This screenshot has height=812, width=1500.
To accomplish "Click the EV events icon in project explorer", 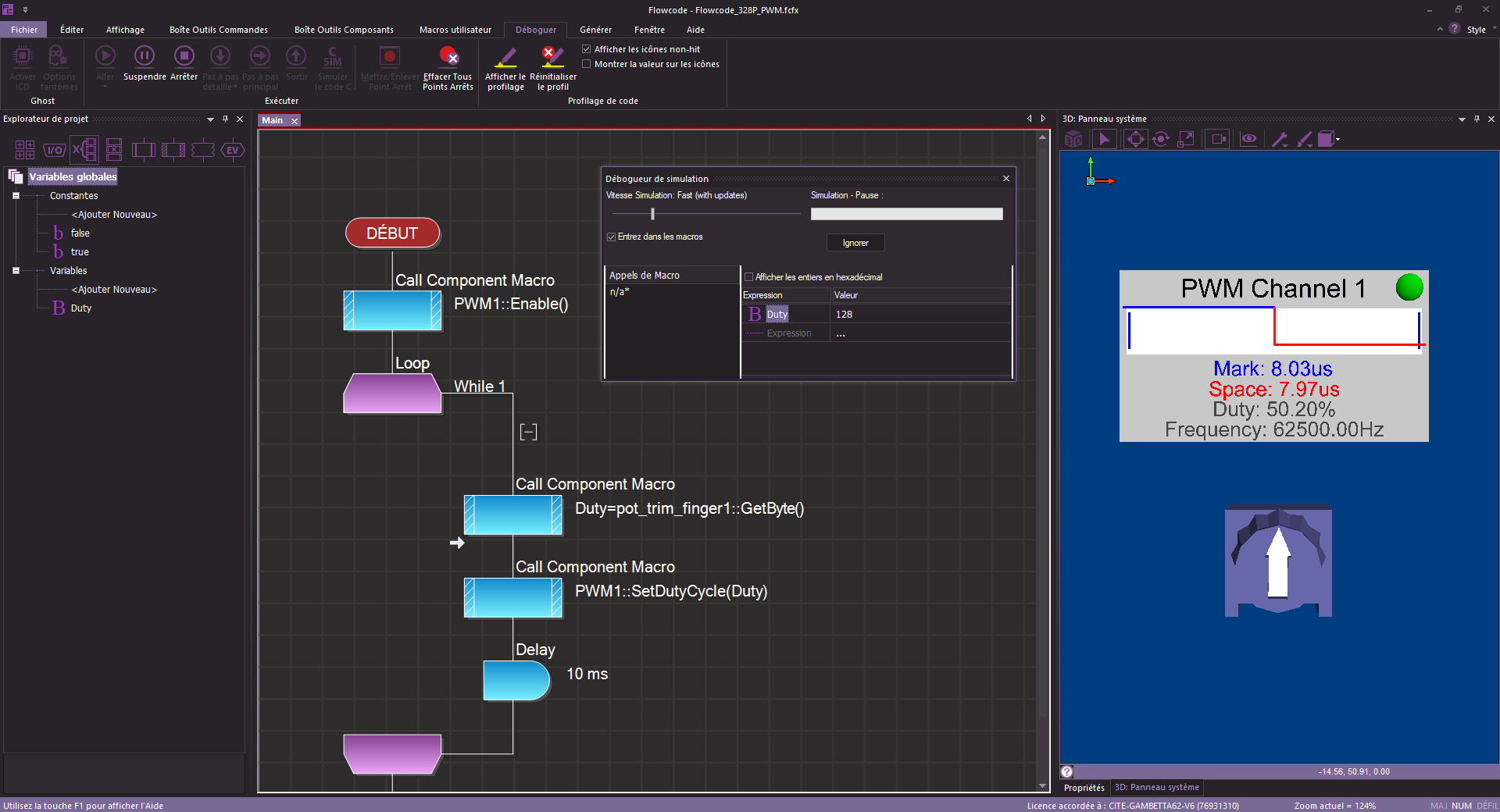I will 233,150.
